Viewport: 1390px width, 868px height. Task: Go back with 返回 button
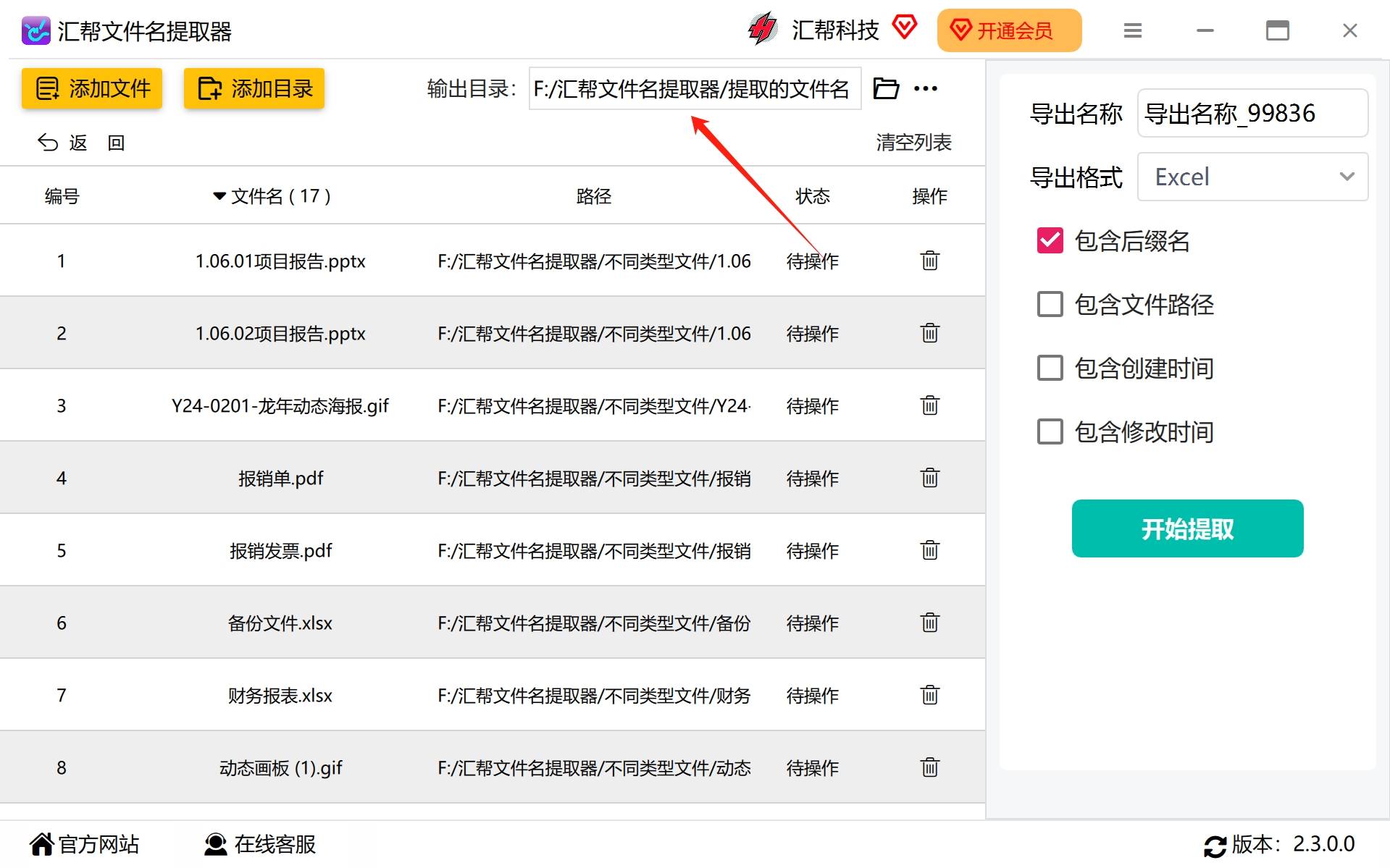(x=81, y=143)
